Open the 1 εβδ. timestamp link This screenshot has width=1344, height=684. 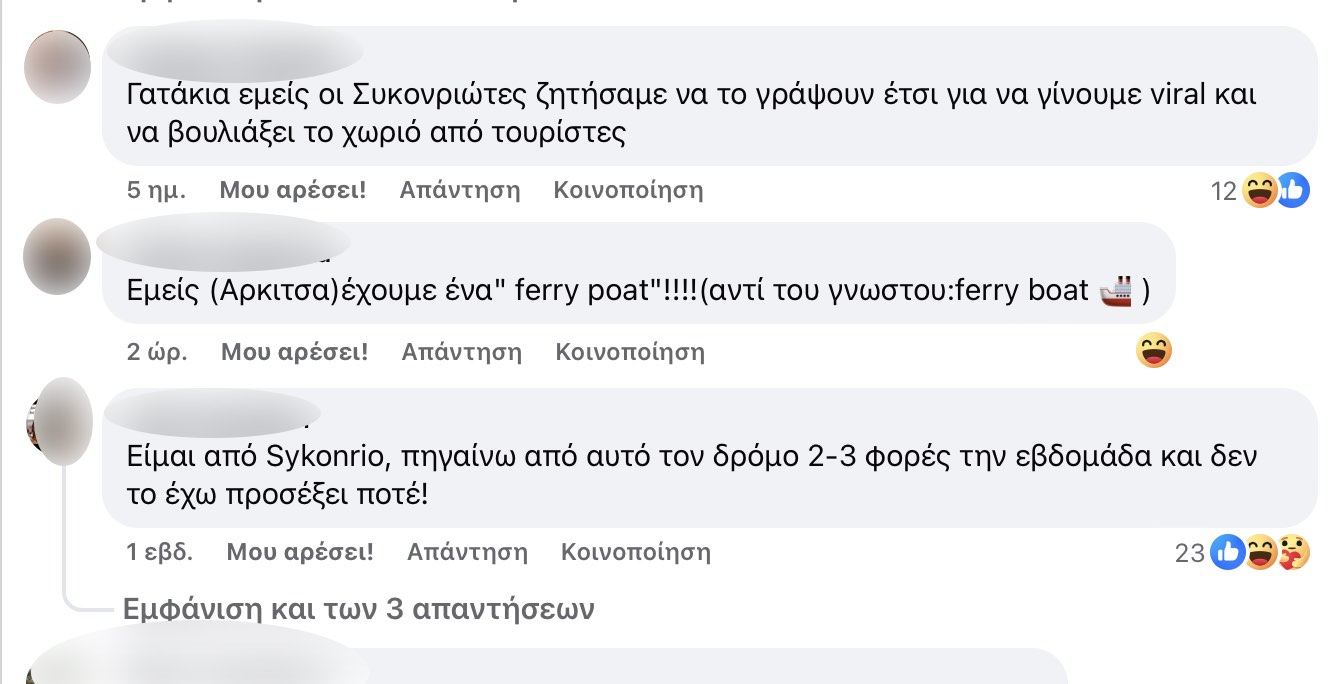coord(160,552)
